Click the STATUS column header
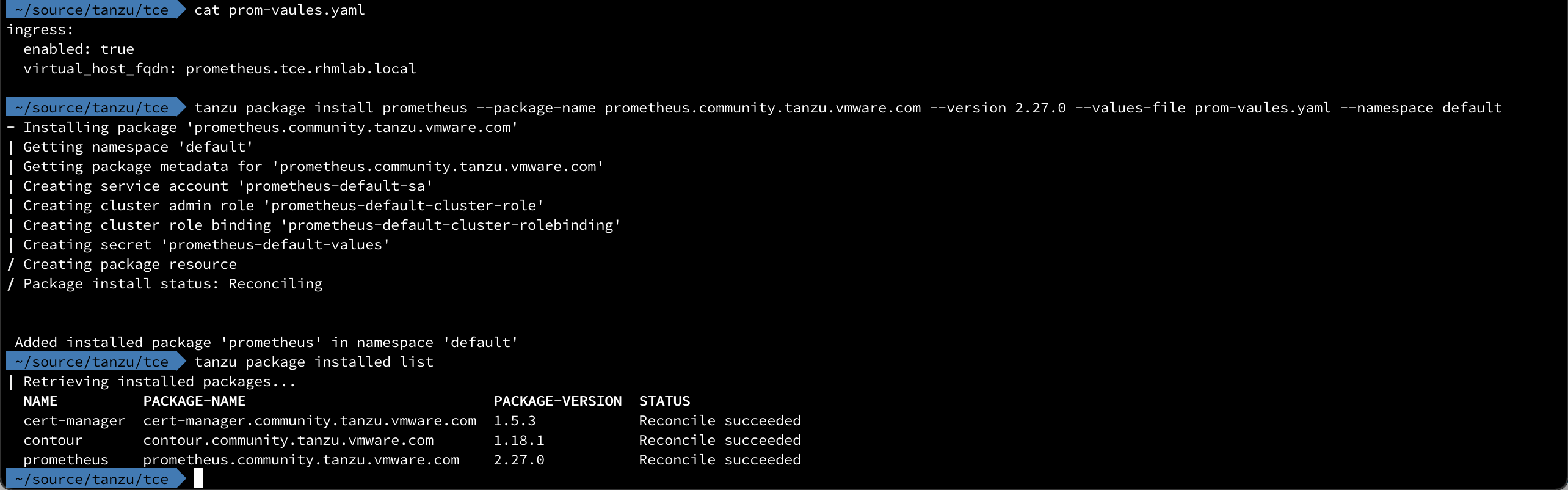Image resolution: width=1568 pixels, height=490 pixels. [664, 401]
